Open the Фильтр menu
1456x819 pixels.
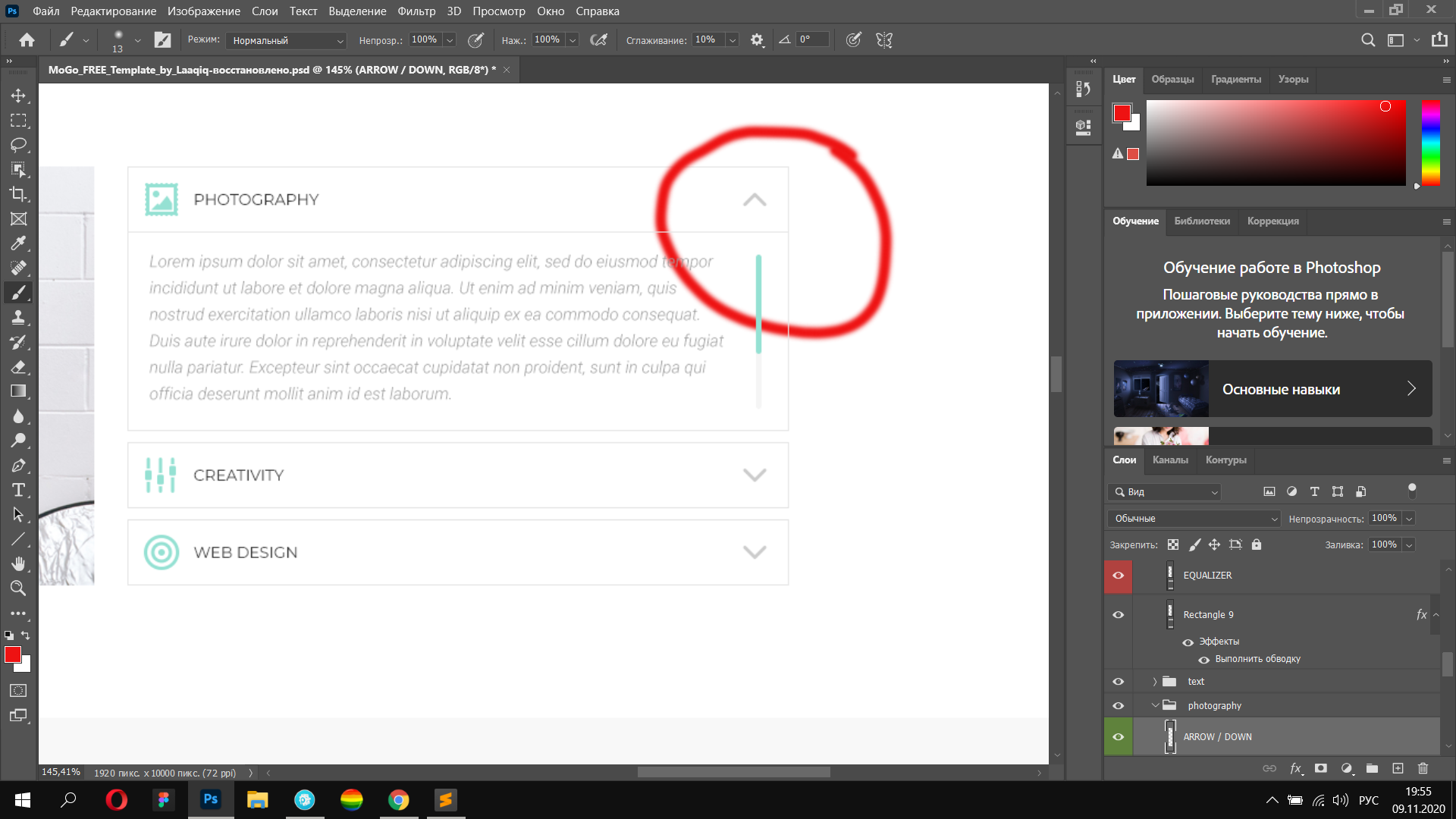[x=416, y=11]
